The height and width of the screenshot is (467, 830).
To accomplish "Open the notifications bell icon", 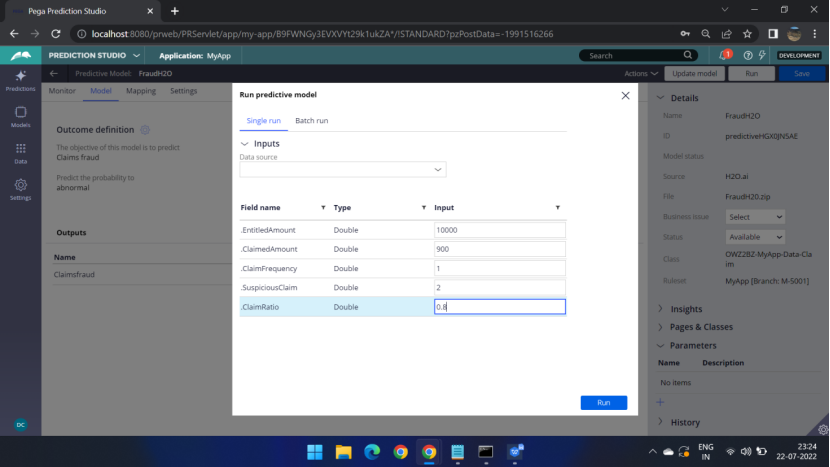I will click(724, 55).
